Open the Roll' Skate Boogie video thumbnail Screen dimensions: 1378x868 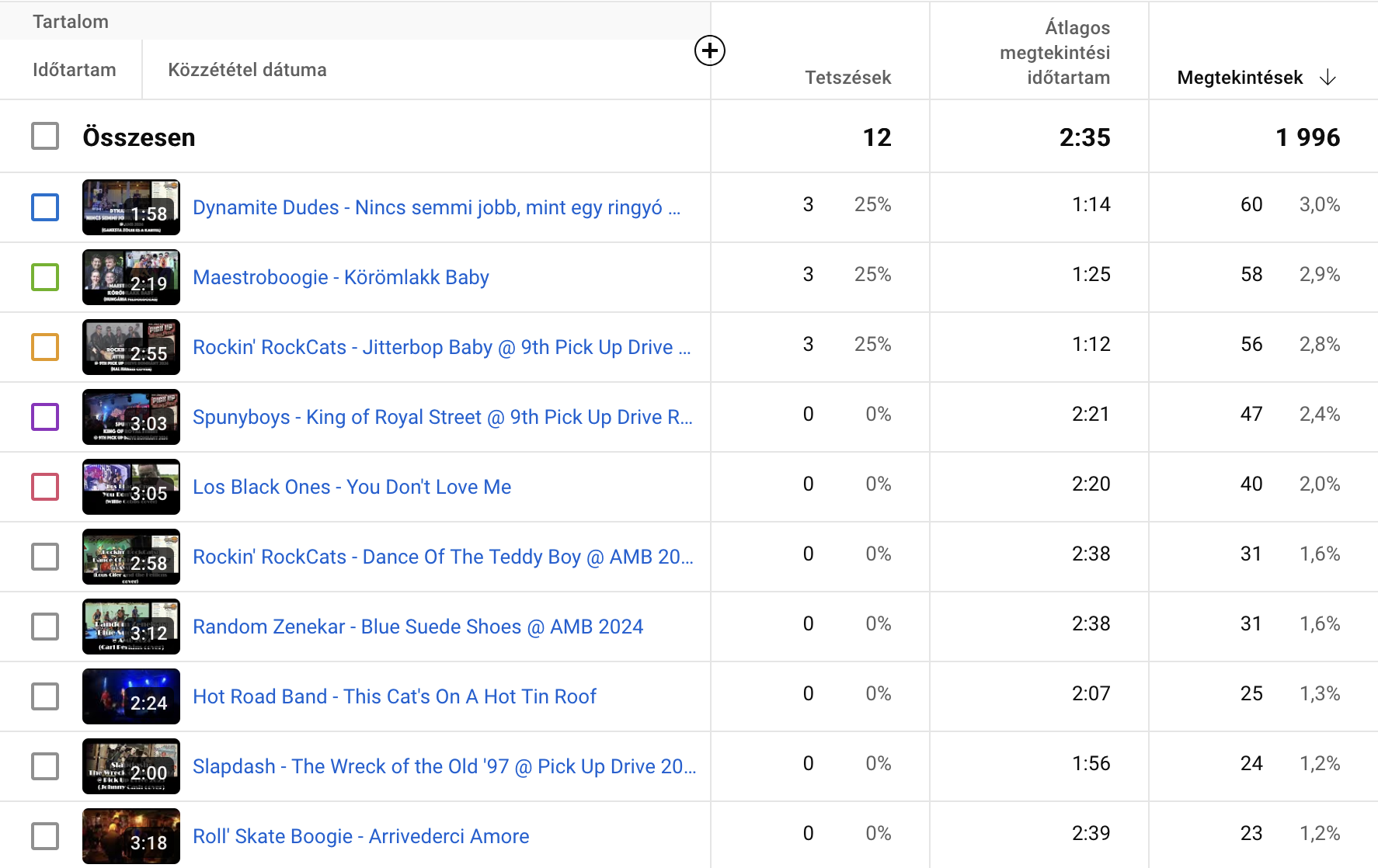click(131, 836)
